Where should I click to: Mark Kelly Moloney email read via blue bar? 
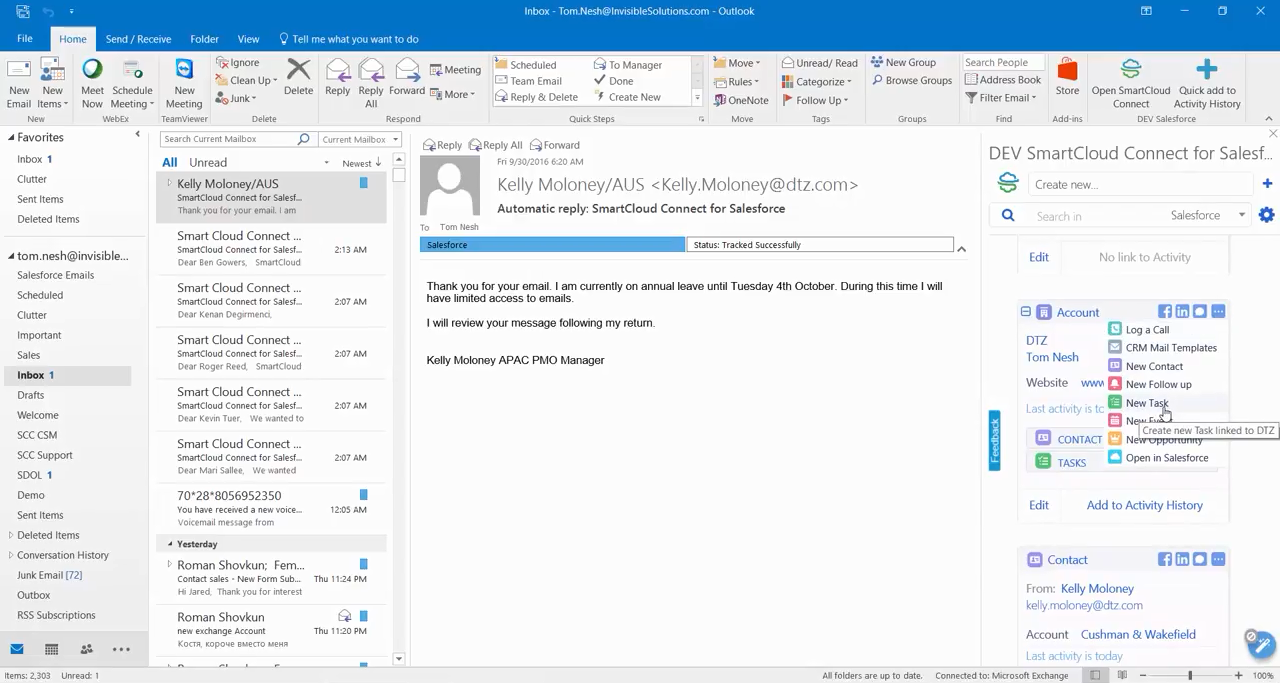tap(363, 182)
